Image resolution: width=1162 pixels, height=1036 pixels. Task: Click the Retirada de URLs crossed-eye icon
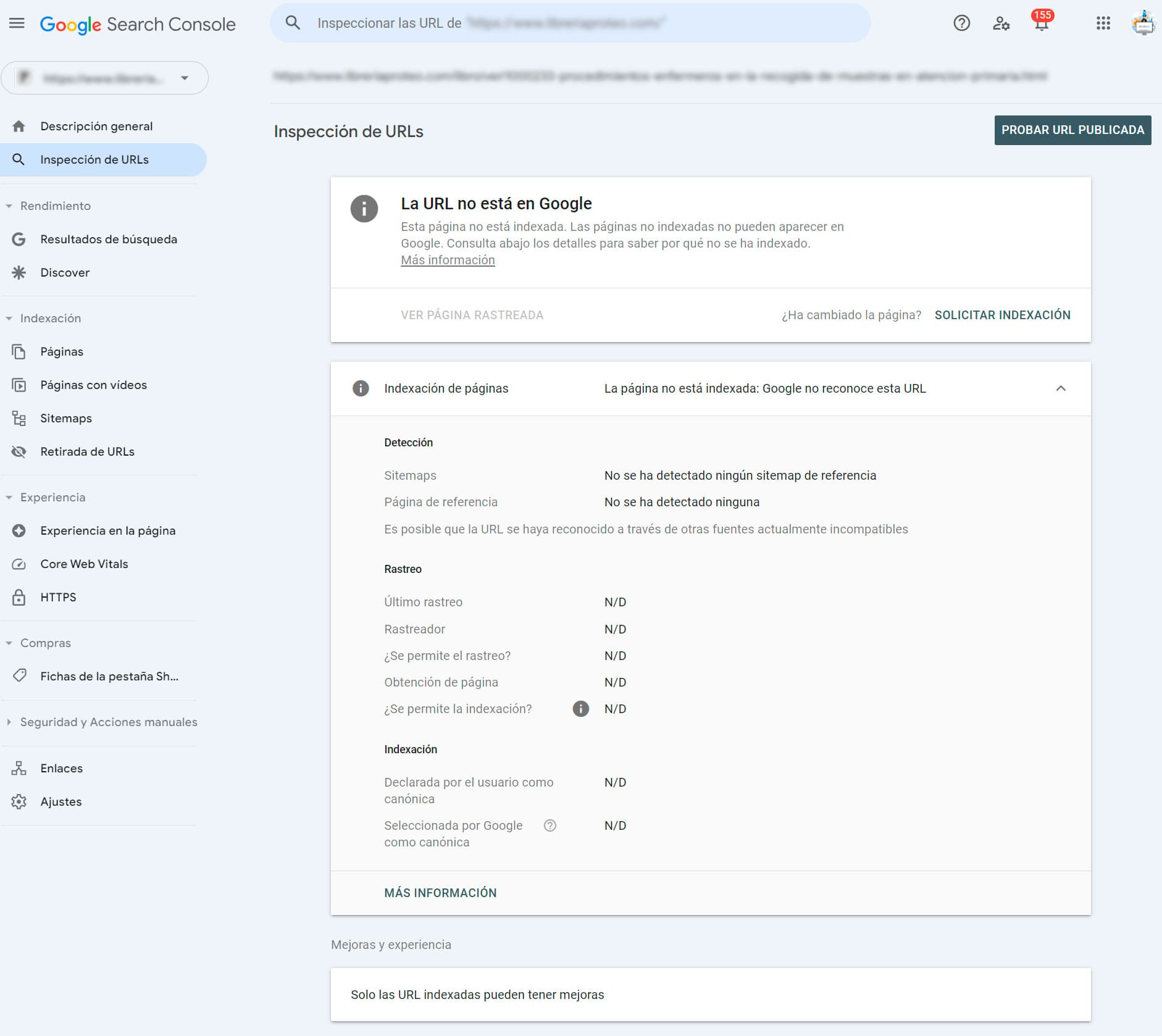19,451
